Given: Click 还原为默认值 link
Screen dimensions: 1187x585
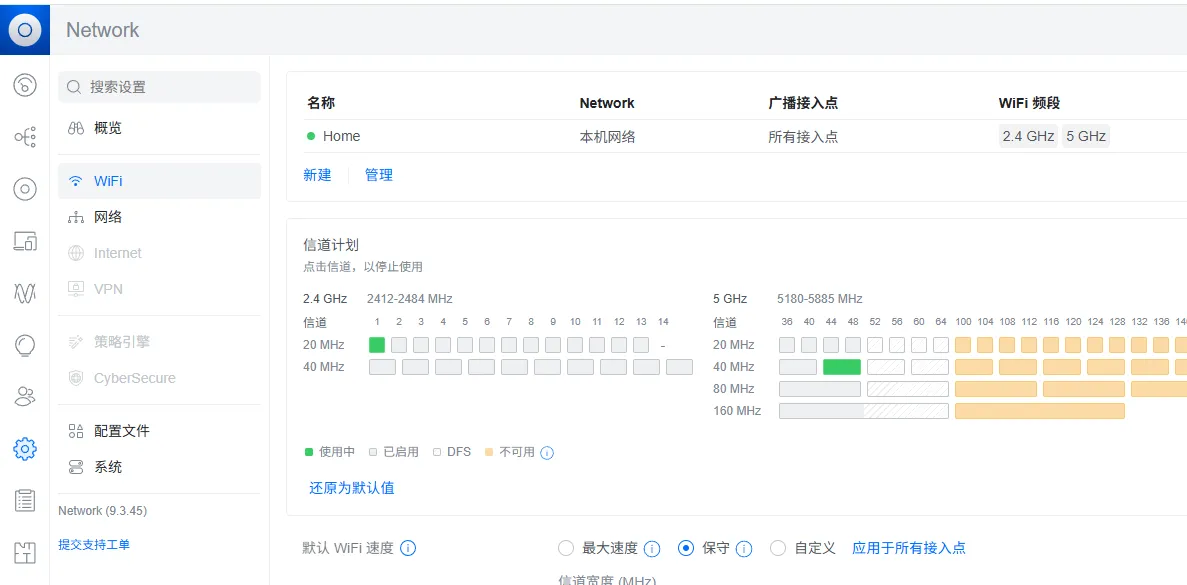Looking at the screenshot, I should (351, 488).
